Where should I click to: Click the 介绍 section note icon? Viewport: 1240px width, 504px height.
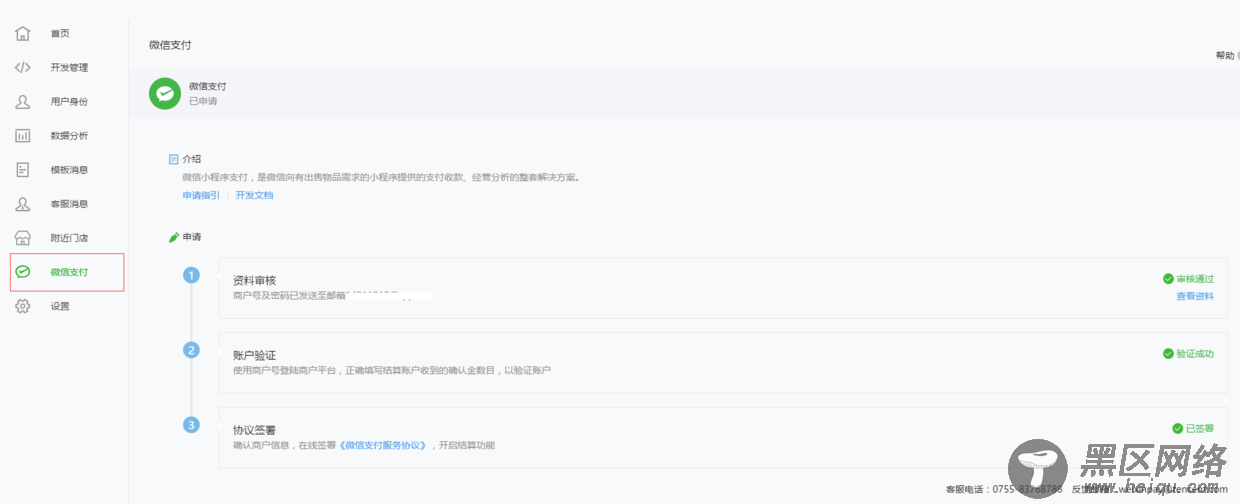click(173, 159)
